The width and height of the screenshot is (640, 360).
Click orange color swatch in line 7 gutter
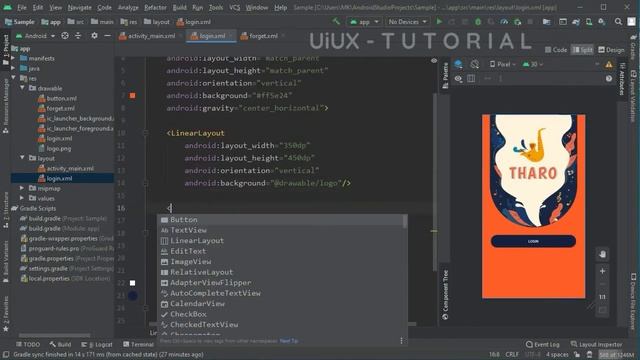point(133,96)
